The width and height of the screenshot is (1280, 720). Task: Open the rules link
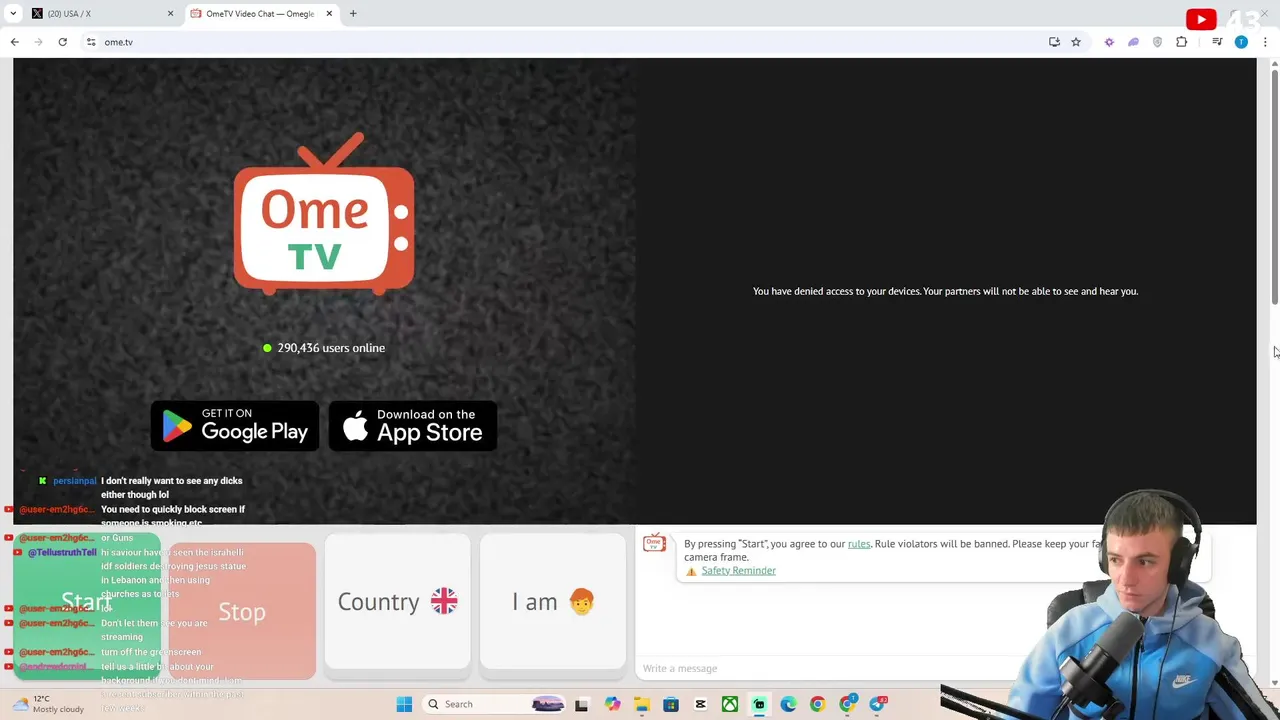pos(859,544)
